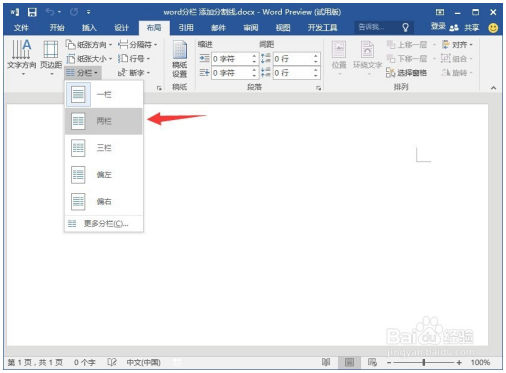Click the Undo arrow icon
The image size is (506, 373).
click(x=50, y=12)
